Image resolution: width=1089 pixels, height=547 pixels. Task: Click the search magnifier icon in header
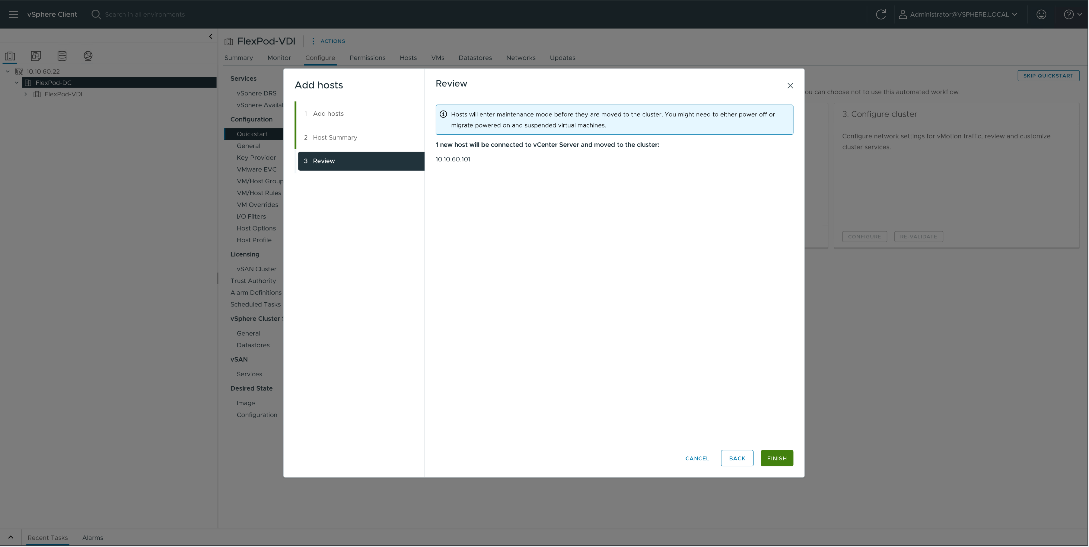click(x=96, y=14)
